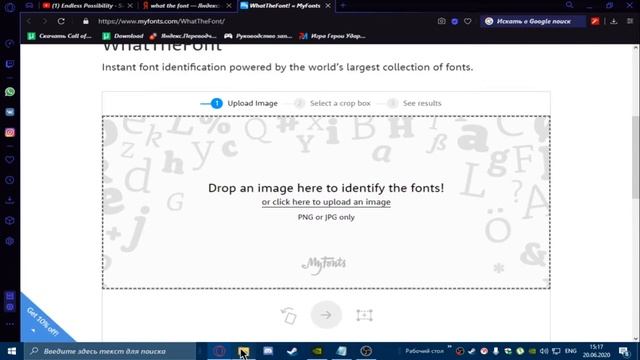Image resolution: width=640 pixels, height=360 pixels.
Task: Open a new tab with the plus
Action: (343, 6)
